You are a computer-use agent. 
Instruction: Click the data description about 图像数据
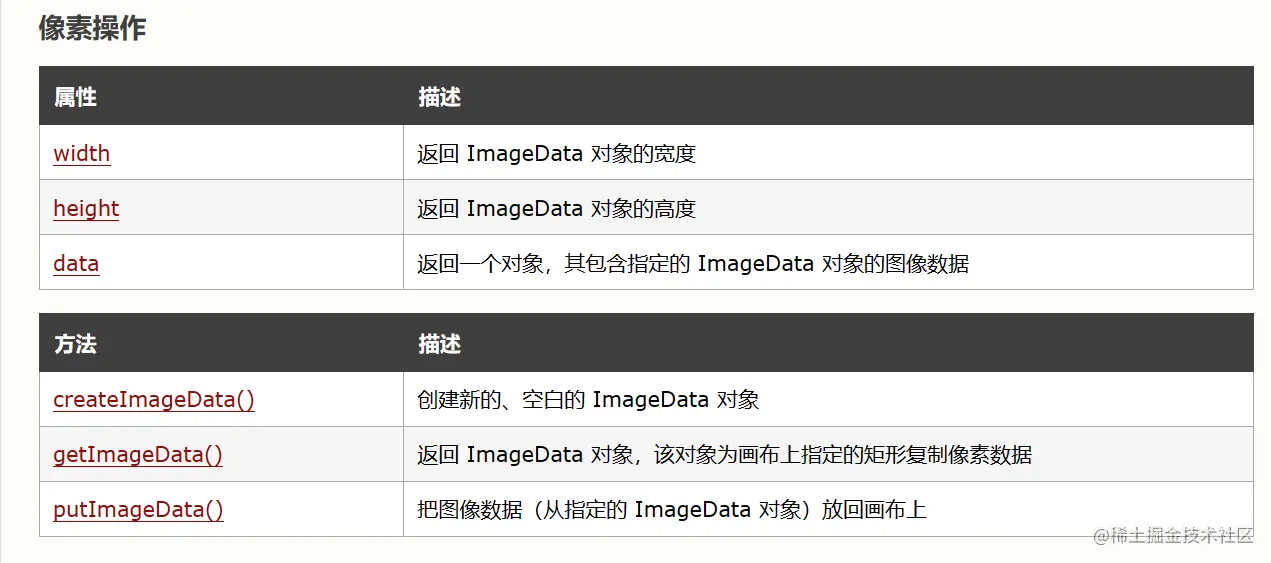(692, 263)
